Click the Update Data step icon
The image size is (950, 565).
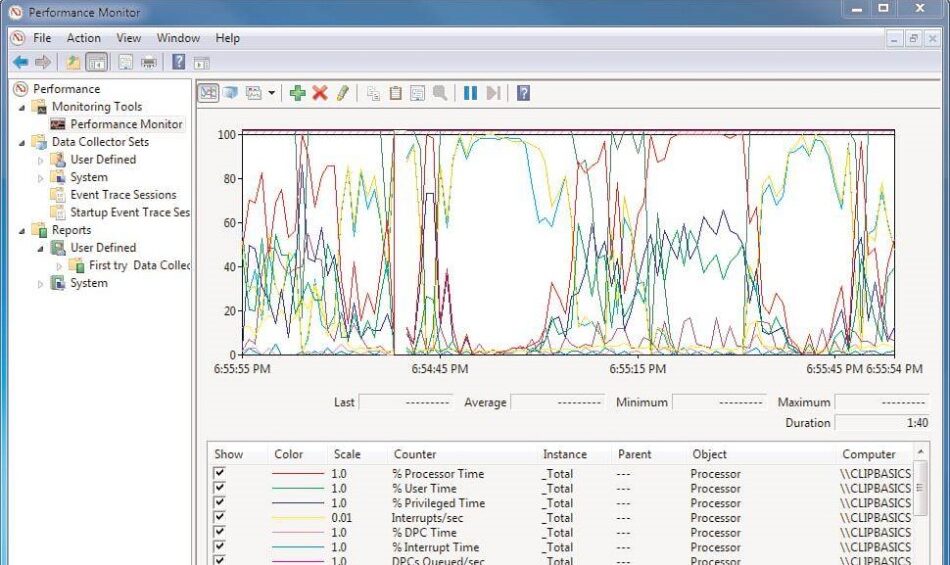[x=493, y=93]
